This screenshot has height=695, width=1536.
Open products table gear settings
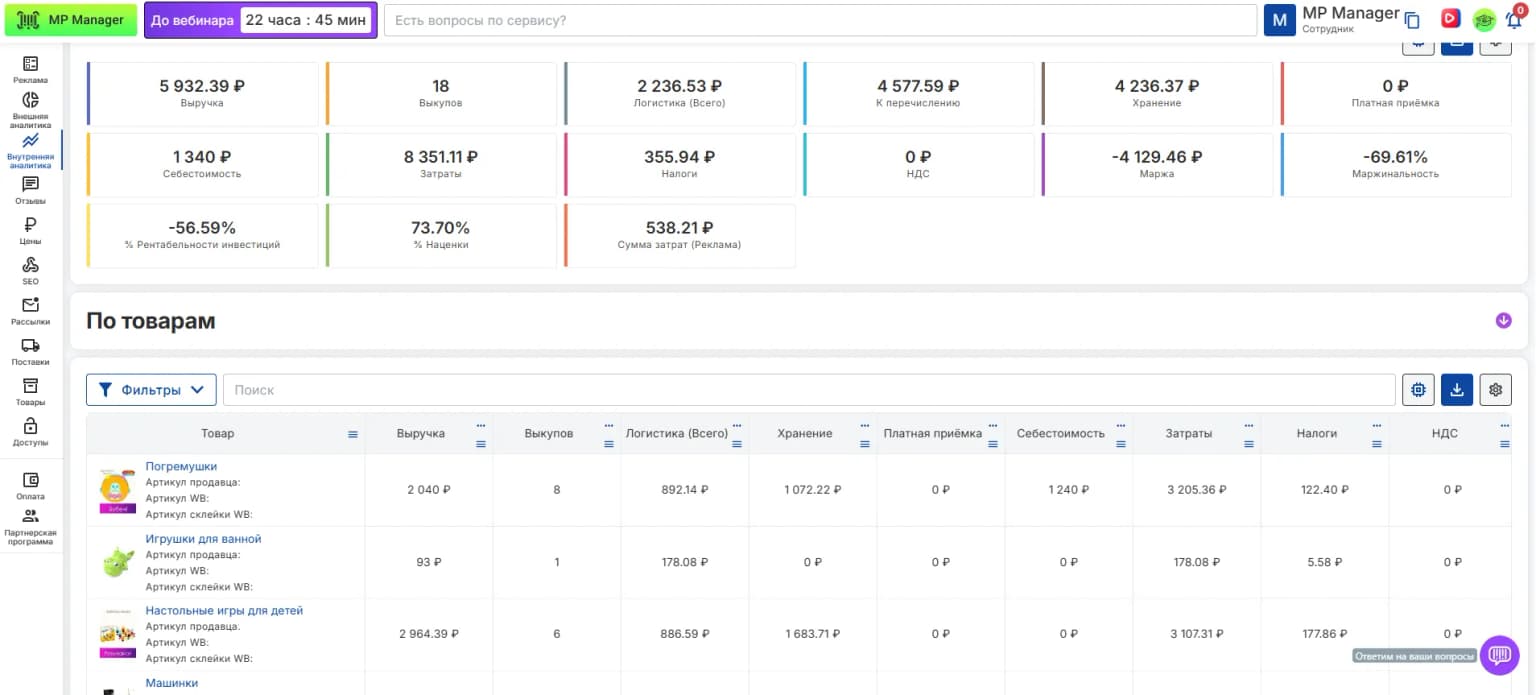pos(1496,390)
